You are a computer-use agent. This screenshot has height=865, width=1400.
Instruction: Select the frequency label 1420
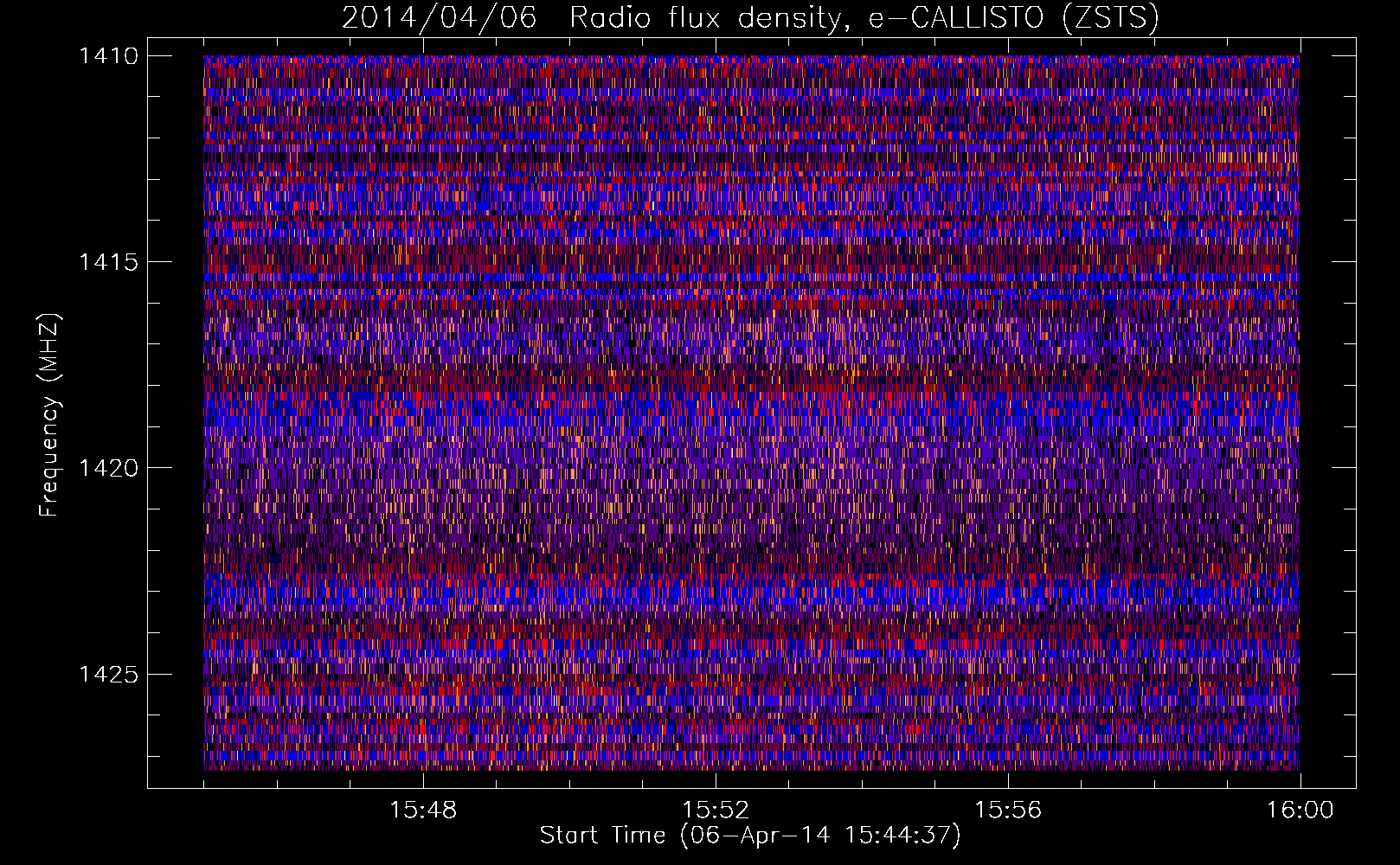click(108, 468)
